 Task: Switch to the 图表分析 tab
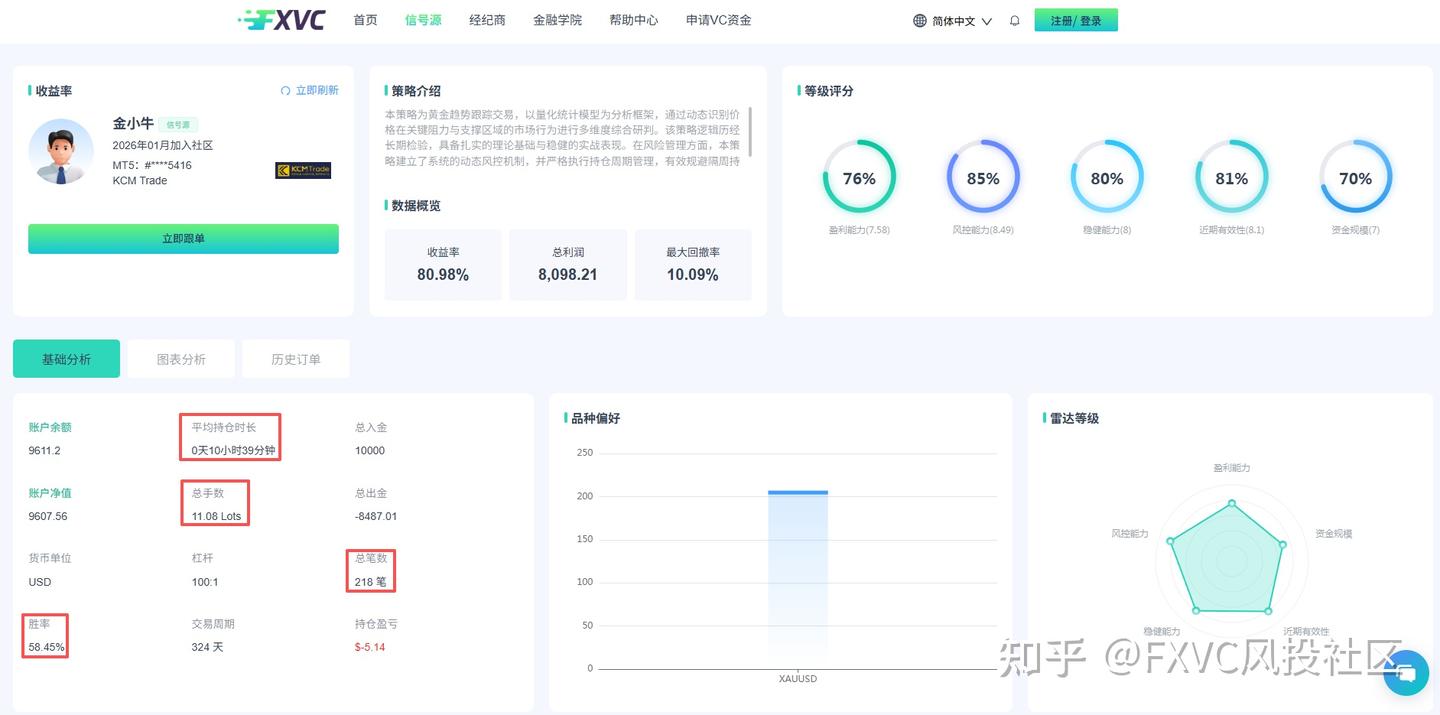[181, 358]
